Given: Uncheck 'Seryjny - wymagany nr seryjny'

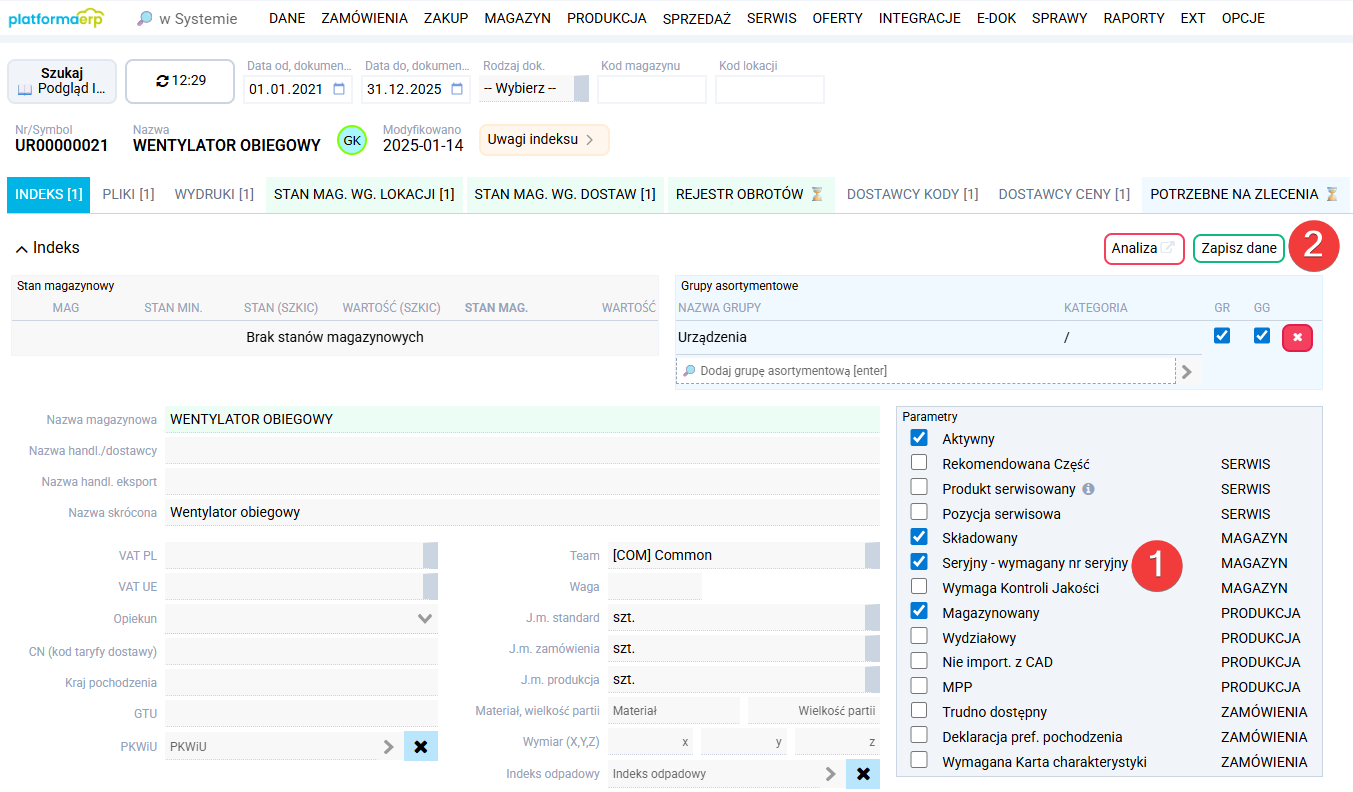Looking at the screenshot, I should click(x=917, y=561).
